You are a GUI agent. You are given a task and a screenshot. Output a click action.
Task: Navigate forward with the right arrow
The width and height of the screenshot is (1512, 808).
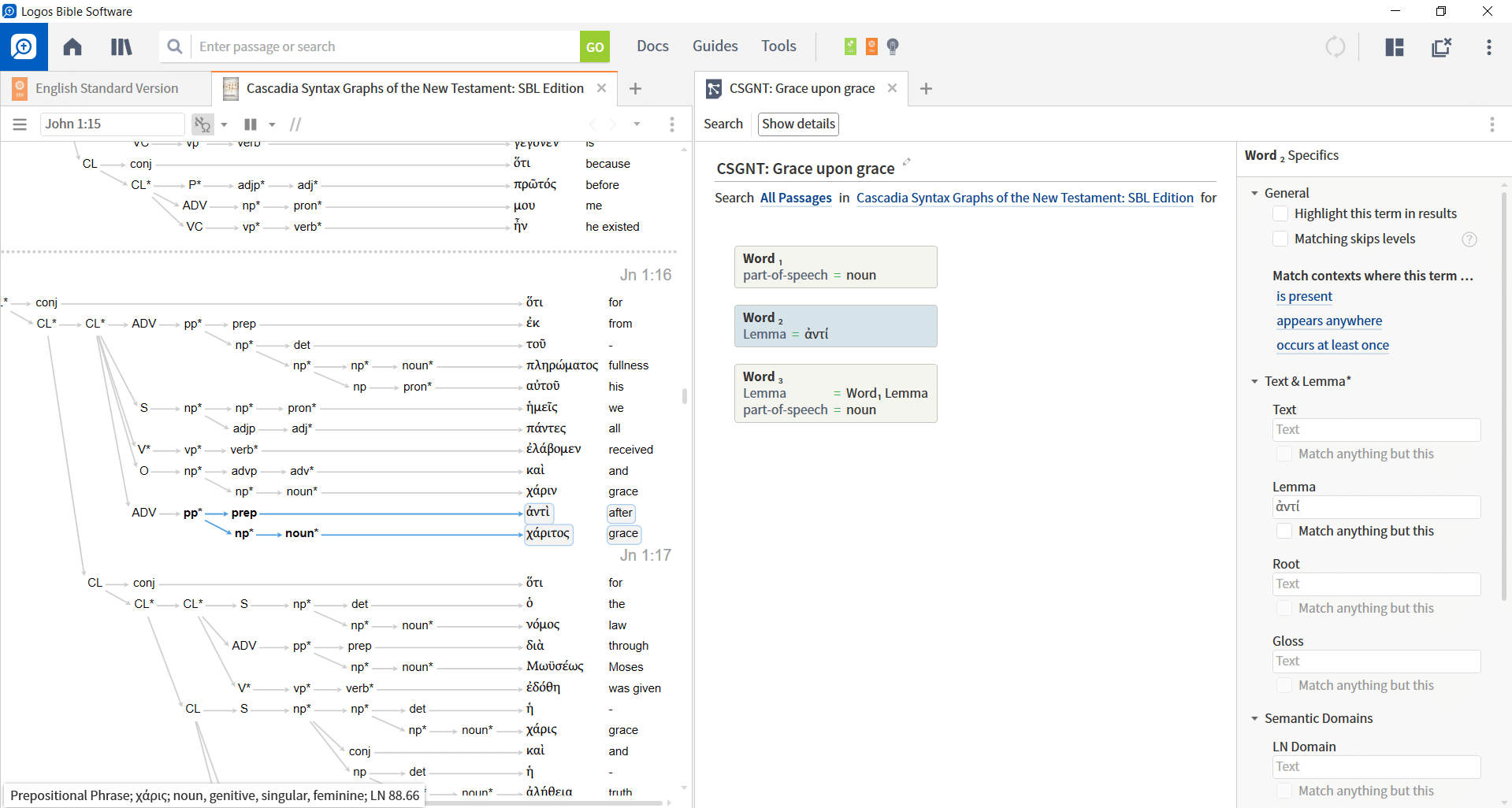(613, 124)
